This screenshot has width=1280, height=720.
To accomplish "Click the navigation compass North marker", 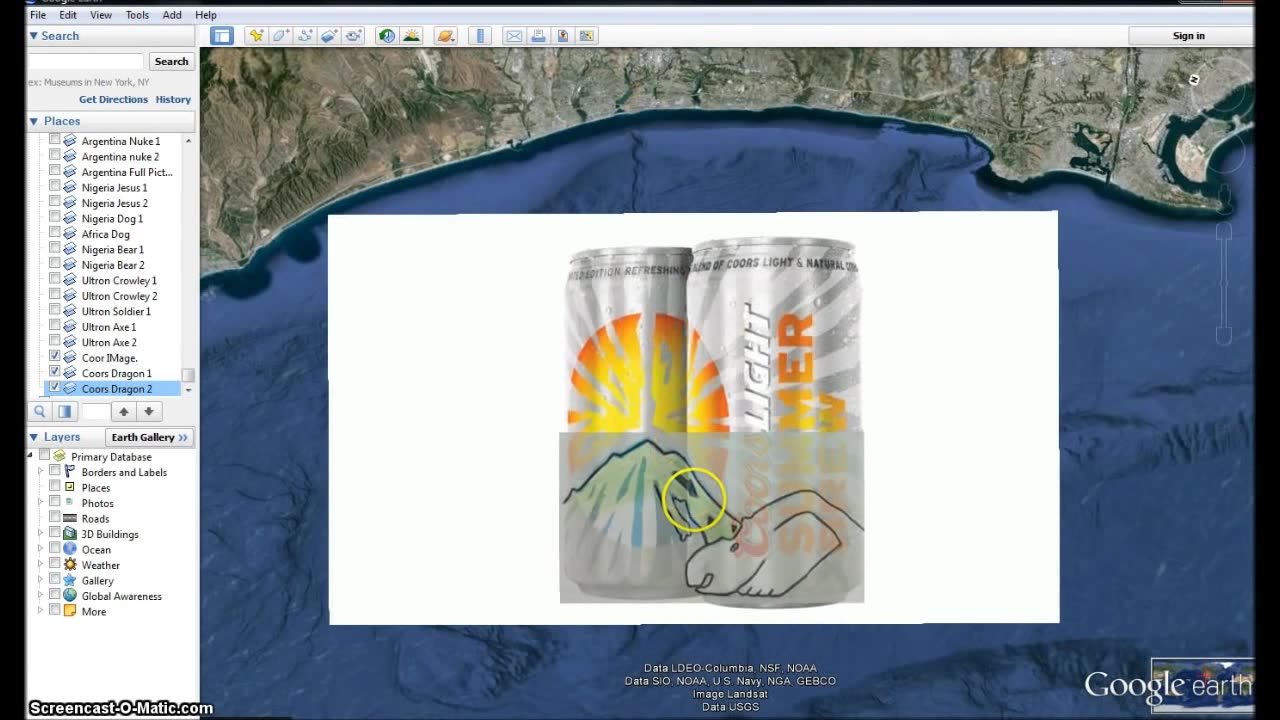I will tap(1193, 79).
